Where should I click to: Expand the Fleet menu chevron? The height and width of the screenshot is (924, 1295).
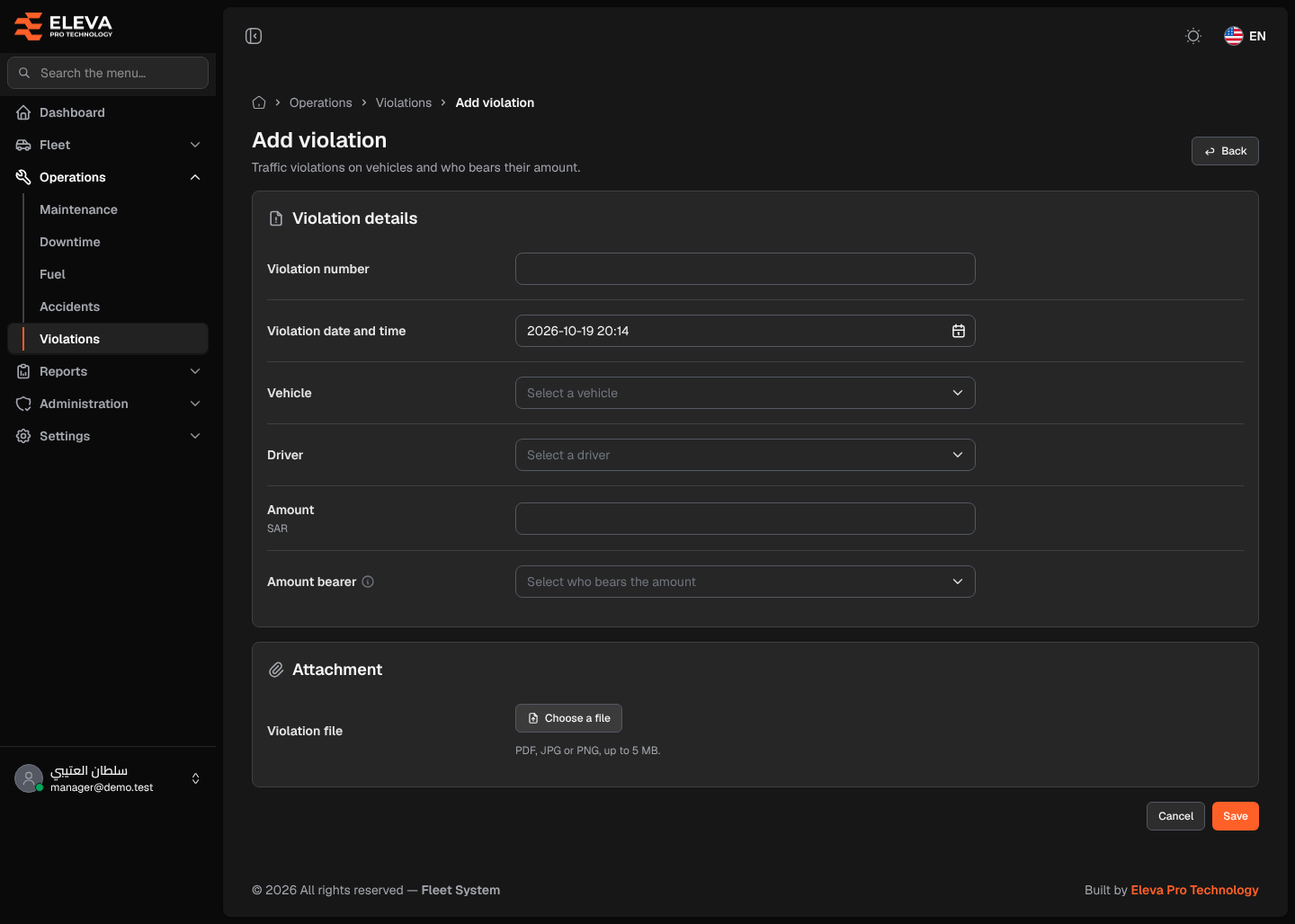click(195, 145)
